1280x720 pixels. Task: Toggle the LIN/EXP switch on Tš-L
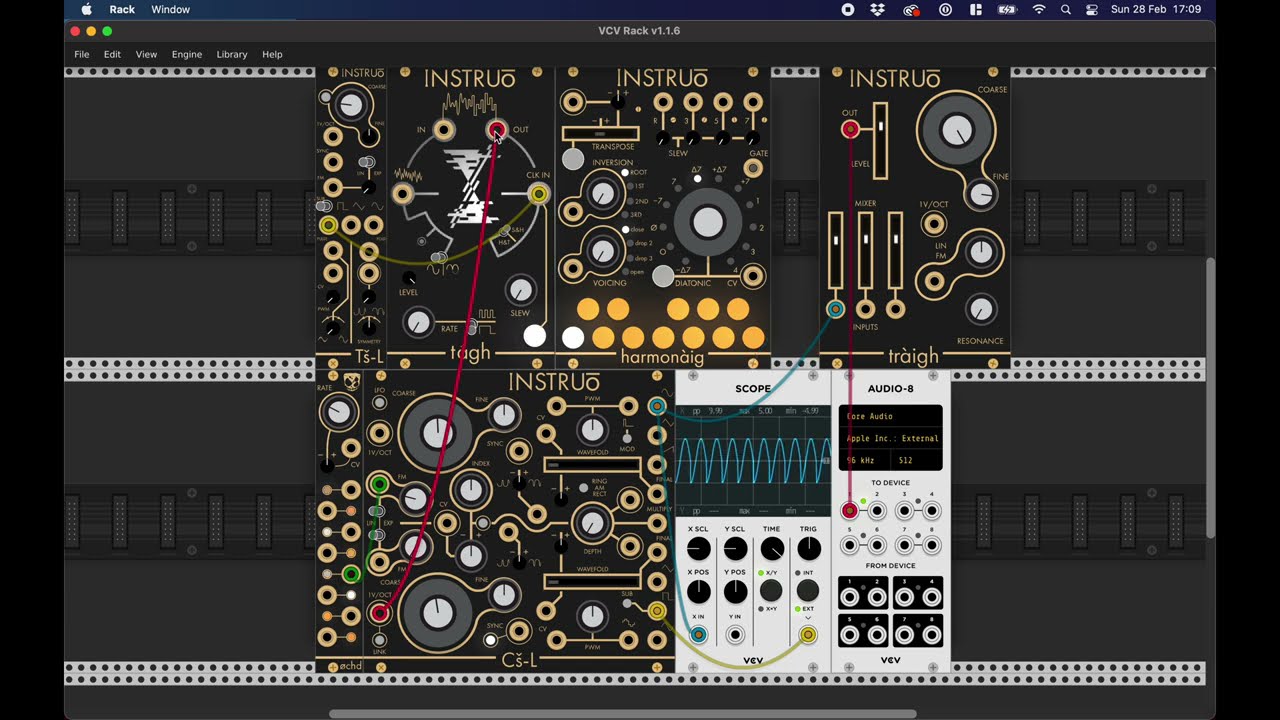368,162
